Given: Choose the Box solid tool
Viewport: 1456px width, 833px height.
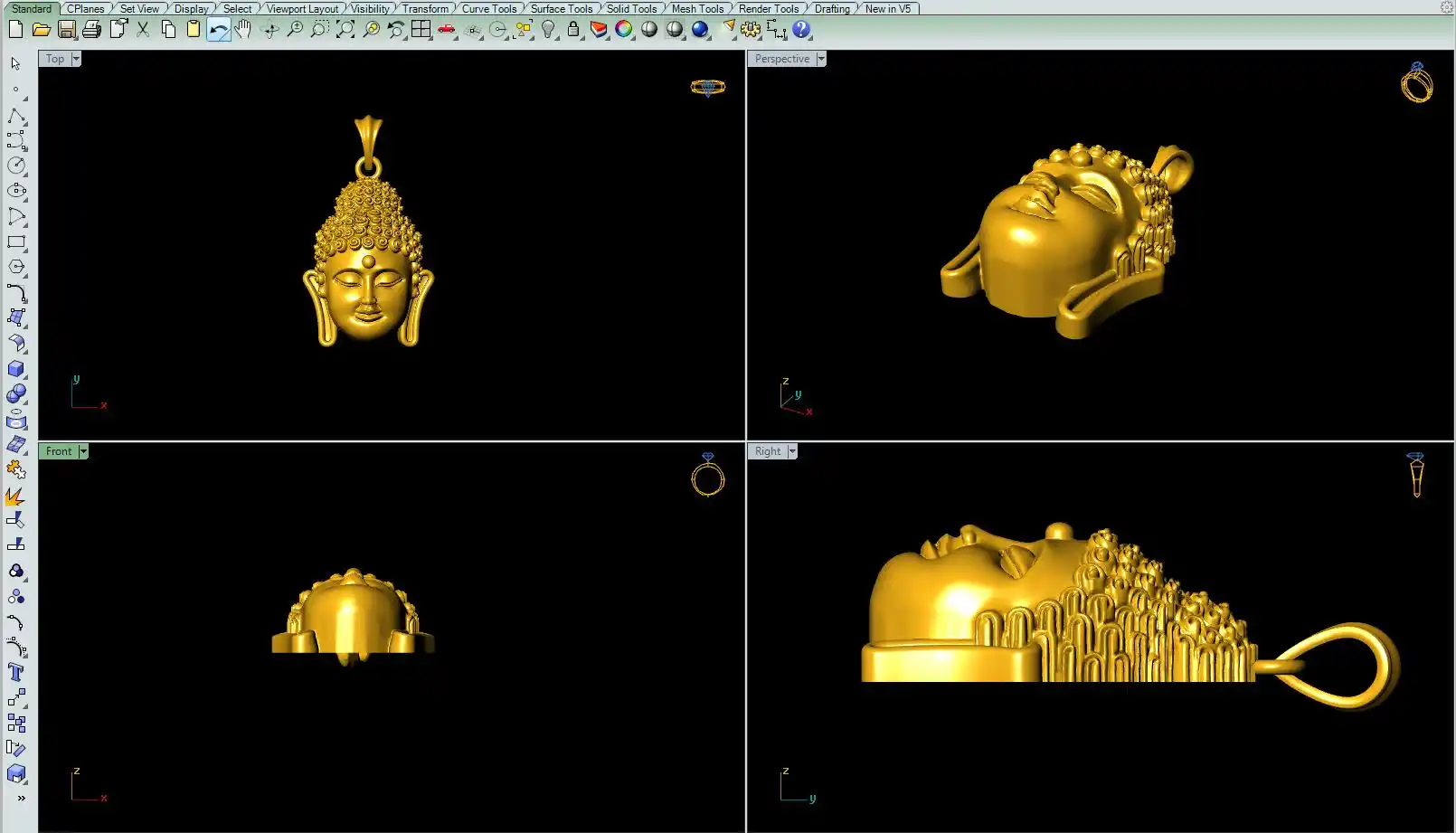Looking at the screenshot, I should click(x=16, y=369).
